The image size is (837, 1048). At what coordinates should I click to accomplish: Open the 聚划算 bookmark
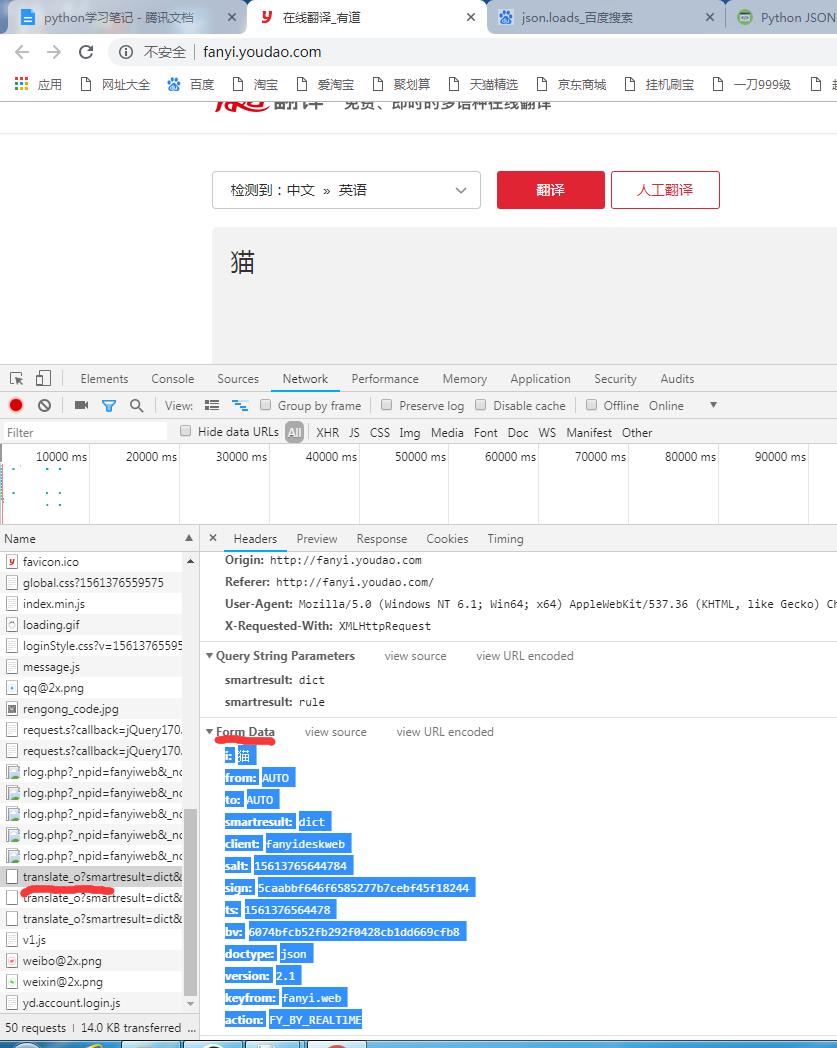(401, 84)
